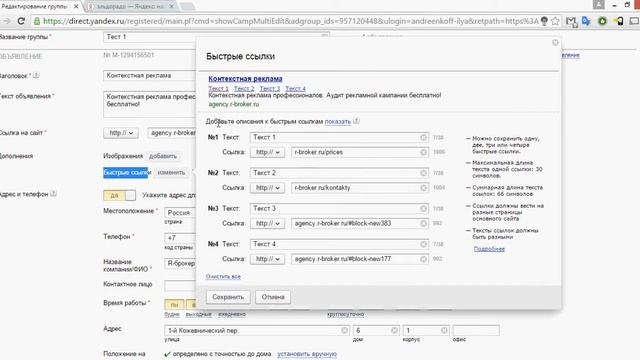Clear the block-new383 link field
640x360 pixels.
(x=423, y=223)
